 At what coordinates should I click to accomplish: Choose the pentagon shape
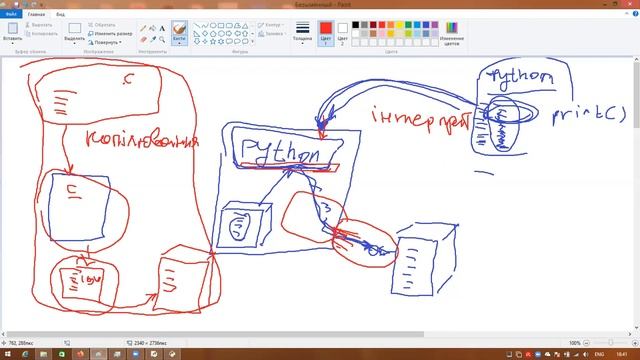pyautogui.click(x=213, y=33)
